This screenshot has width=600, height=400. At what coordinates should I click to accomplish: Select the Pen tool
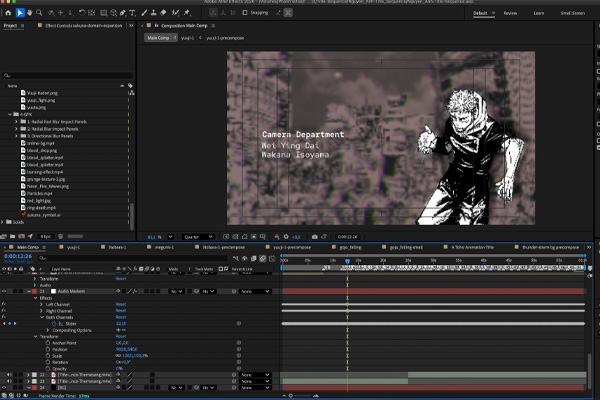pyautogui.click(x=123, y=13)
